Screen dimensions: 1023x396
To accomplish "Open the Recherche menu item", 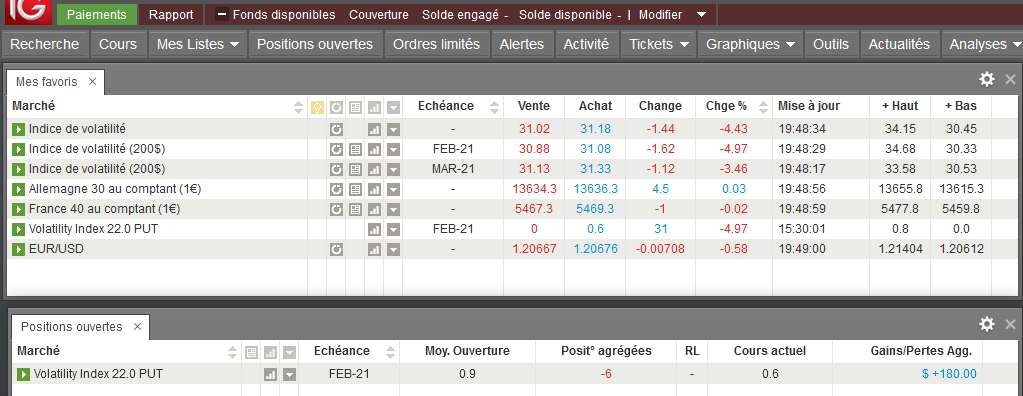I will click(44, 44).
